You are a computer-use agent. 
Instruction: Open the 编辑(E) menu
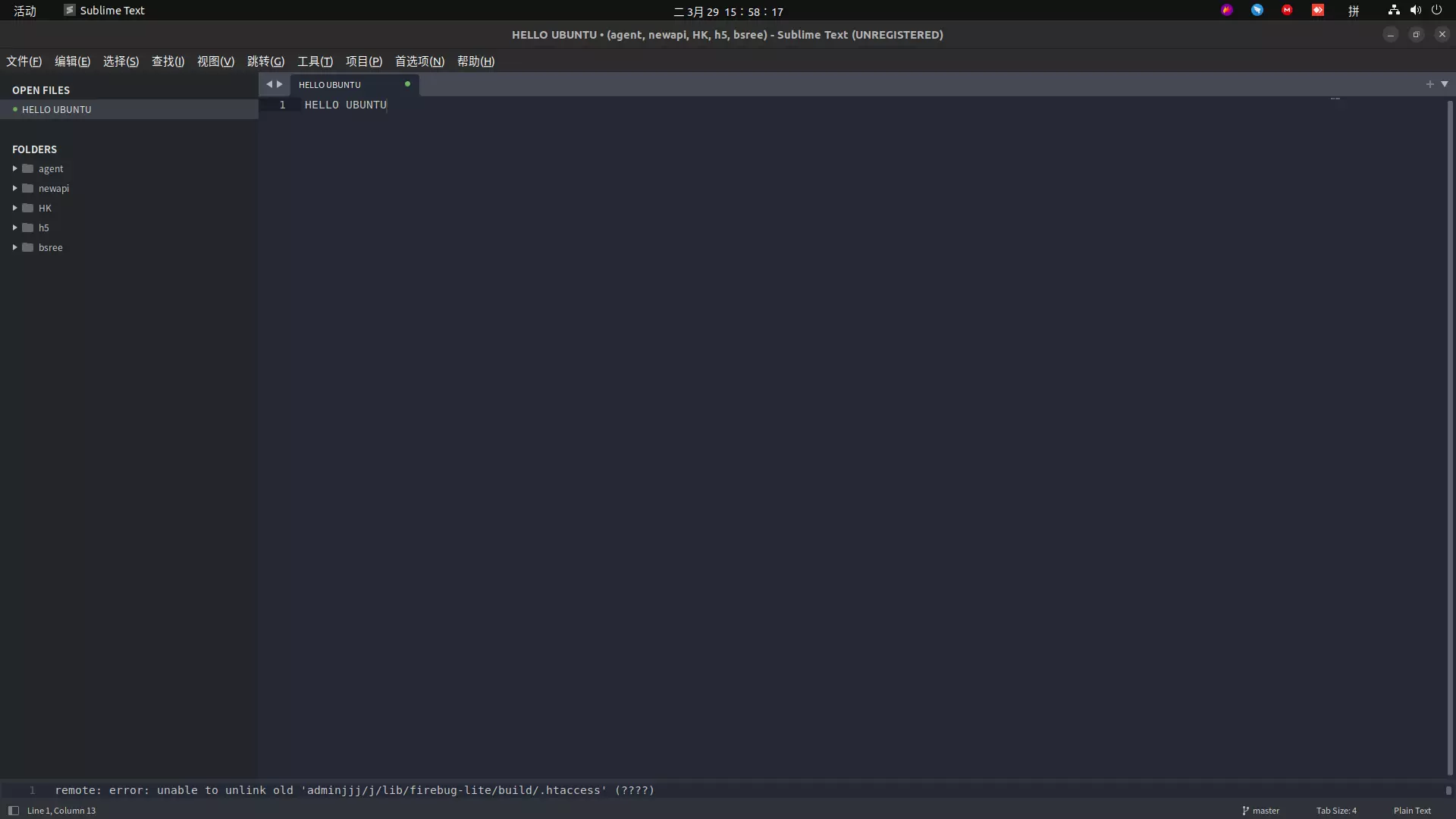(73, 61)
